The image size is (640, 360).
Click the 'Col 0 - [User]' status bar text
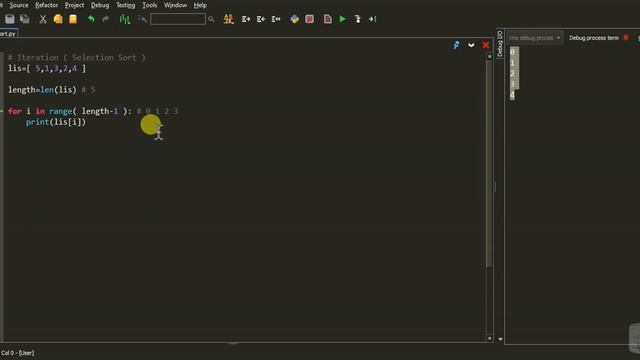[18, 353]
